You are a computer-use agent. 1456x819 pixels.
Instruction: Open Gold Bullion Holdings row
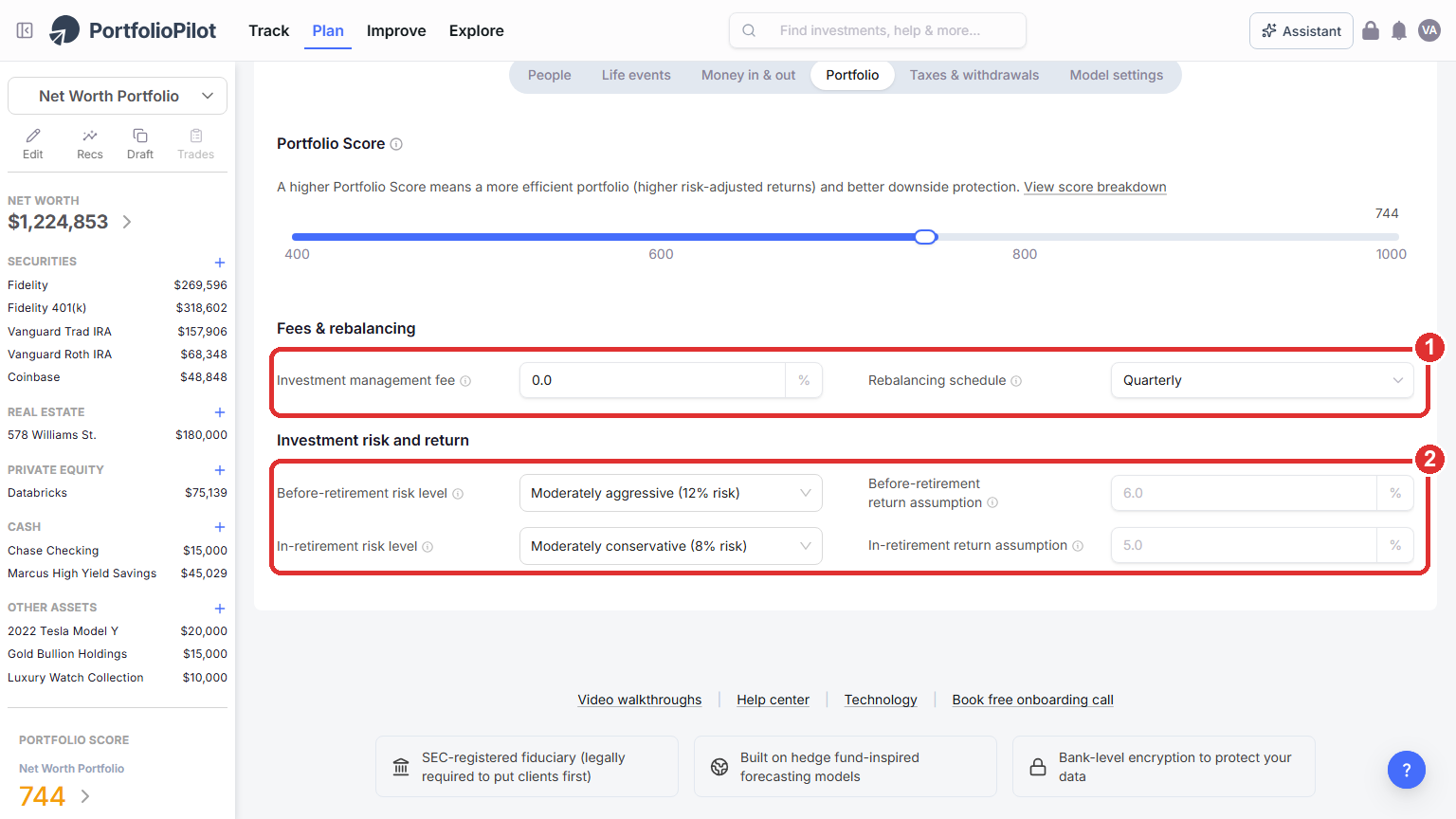118,654
